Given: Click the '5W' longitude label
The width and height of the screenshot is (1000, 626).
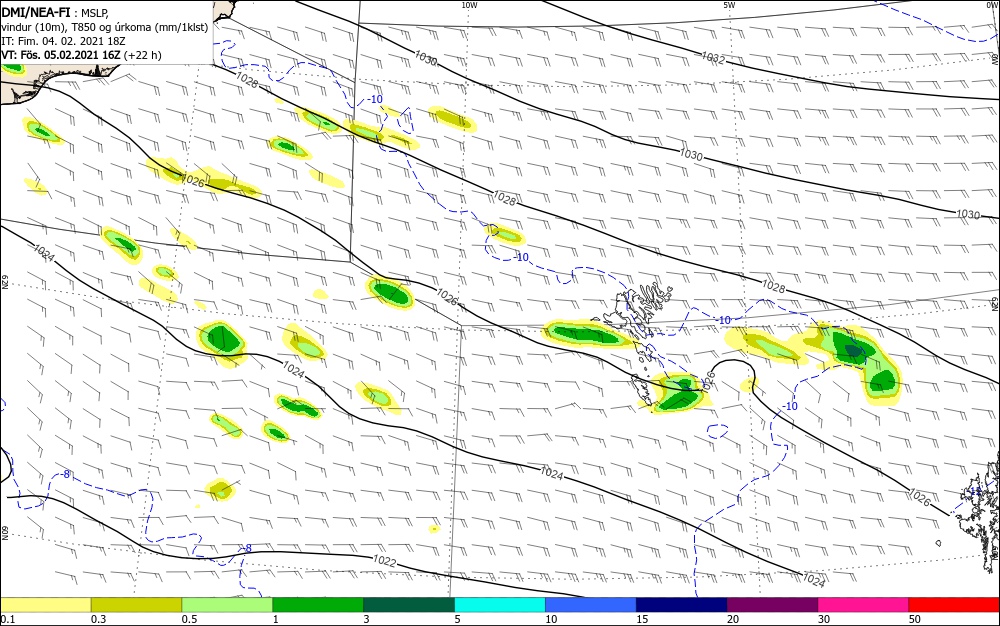Looking at the screenshot, I should point(729,5).
